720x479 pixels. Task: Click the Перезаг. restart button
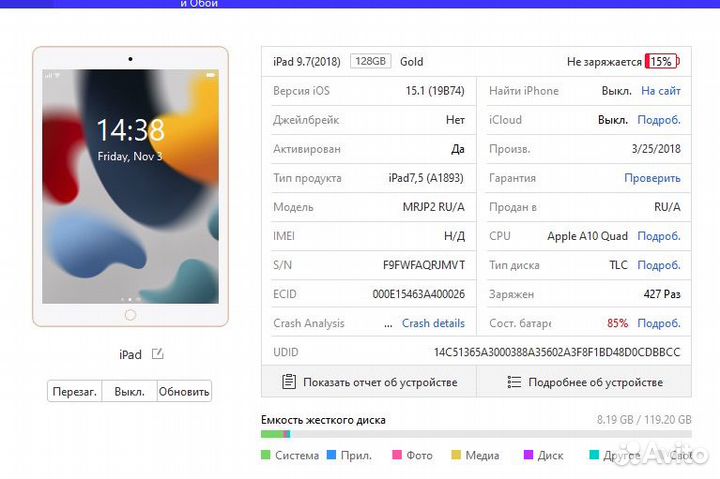point(74,391)
